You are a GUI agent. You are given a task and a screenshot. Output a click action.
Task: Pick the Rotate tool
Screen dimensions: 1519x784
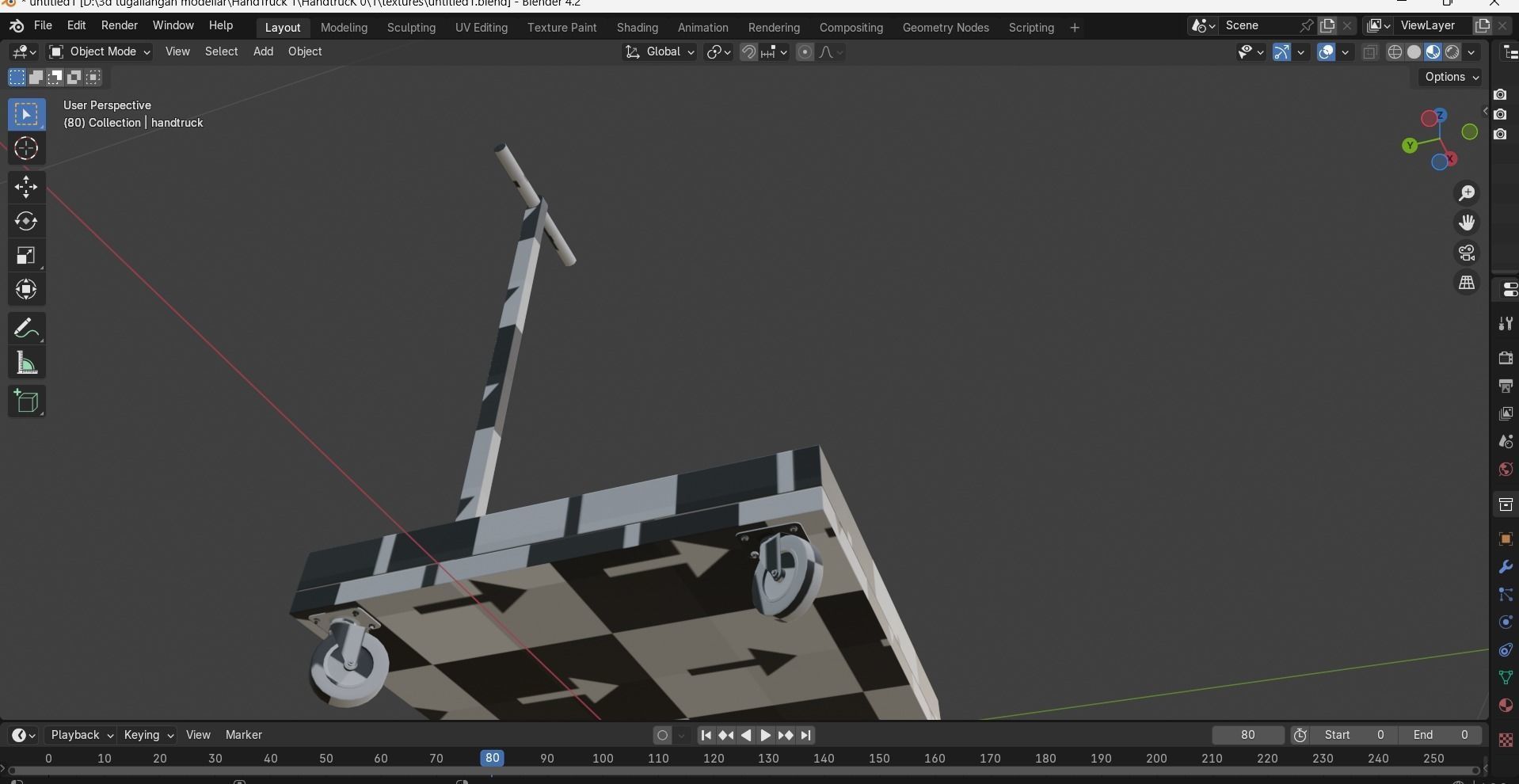[26, 222]
